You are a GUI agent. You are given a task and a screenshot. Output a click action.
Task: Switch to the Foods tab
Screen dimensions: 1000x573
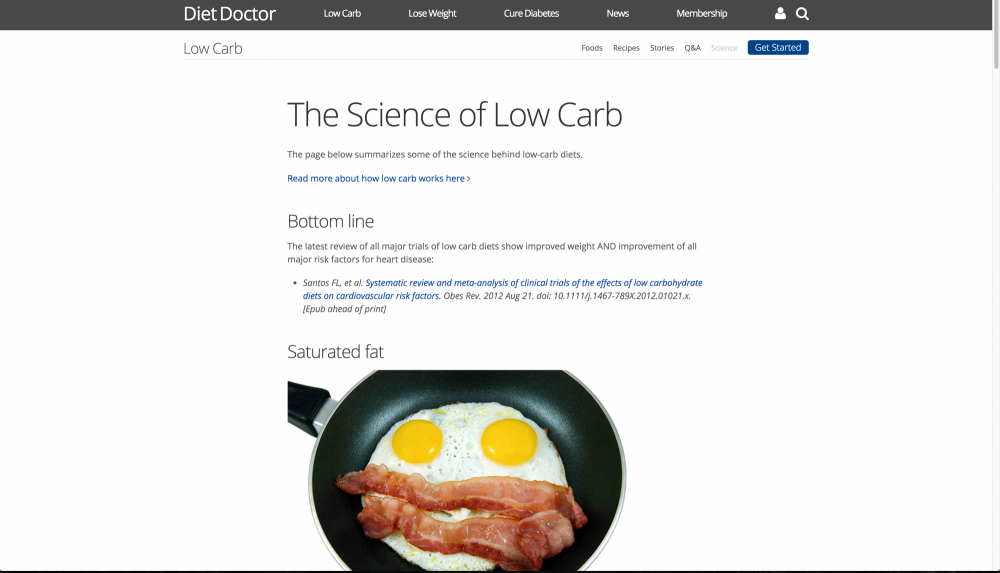(x=592, y=48)
